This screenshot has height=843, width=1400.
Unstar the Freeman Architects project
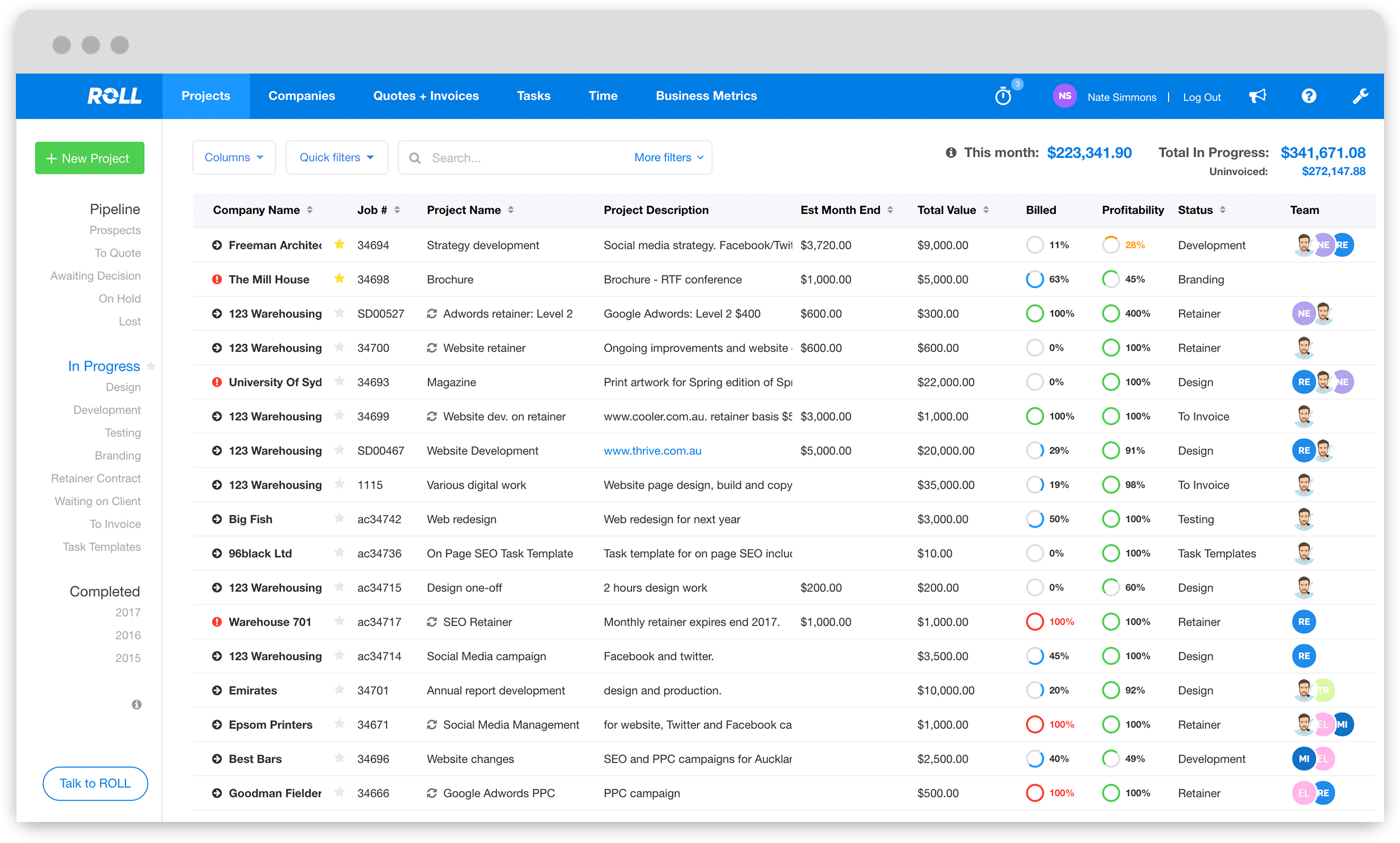(339, 244)
